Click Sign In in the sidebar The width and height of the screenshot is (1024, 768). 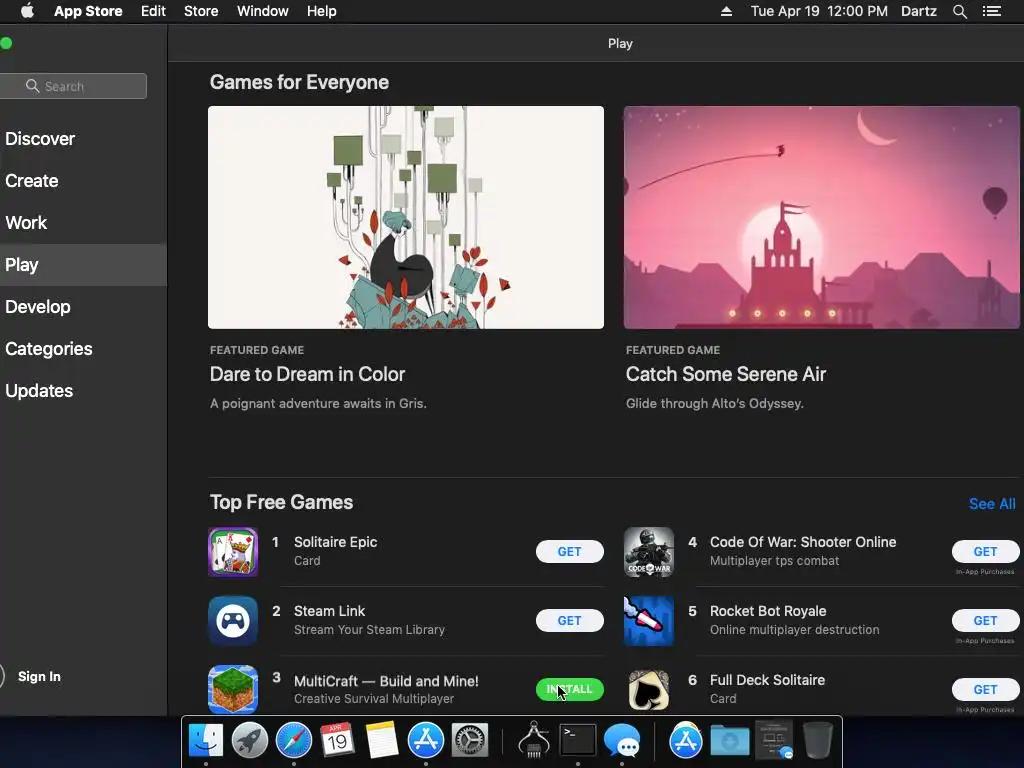click(x=39, y=677)
